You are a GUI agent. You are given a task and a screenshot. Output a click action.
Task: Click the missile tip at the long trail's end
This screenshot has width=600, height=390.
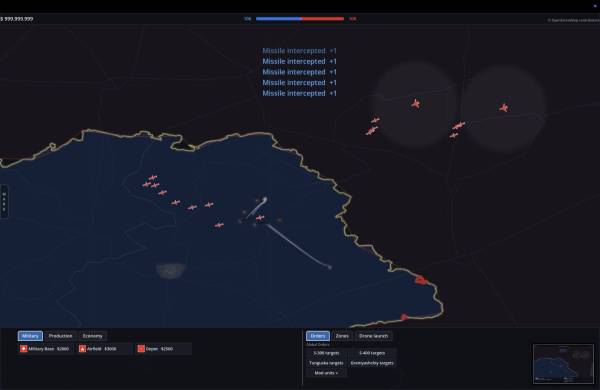330,267
